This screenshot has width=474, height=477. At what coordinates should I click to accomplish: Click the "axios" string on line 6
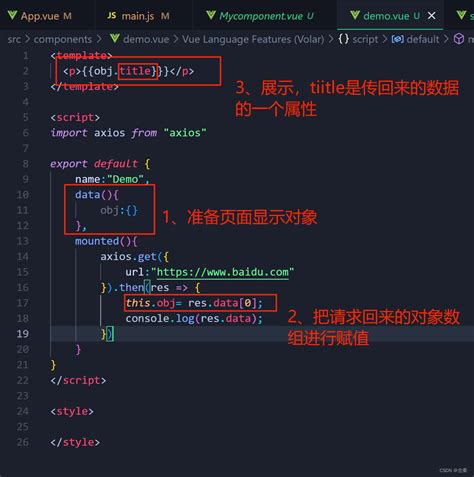(185, 133)
